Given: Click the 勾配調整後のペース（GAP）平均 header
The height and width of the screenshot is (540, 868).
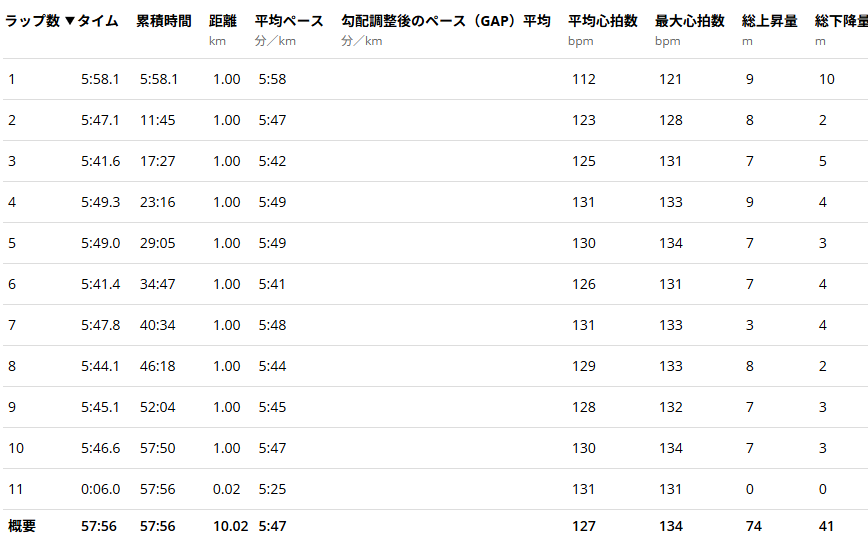Looking at the screenshot, I should (445, 22).
